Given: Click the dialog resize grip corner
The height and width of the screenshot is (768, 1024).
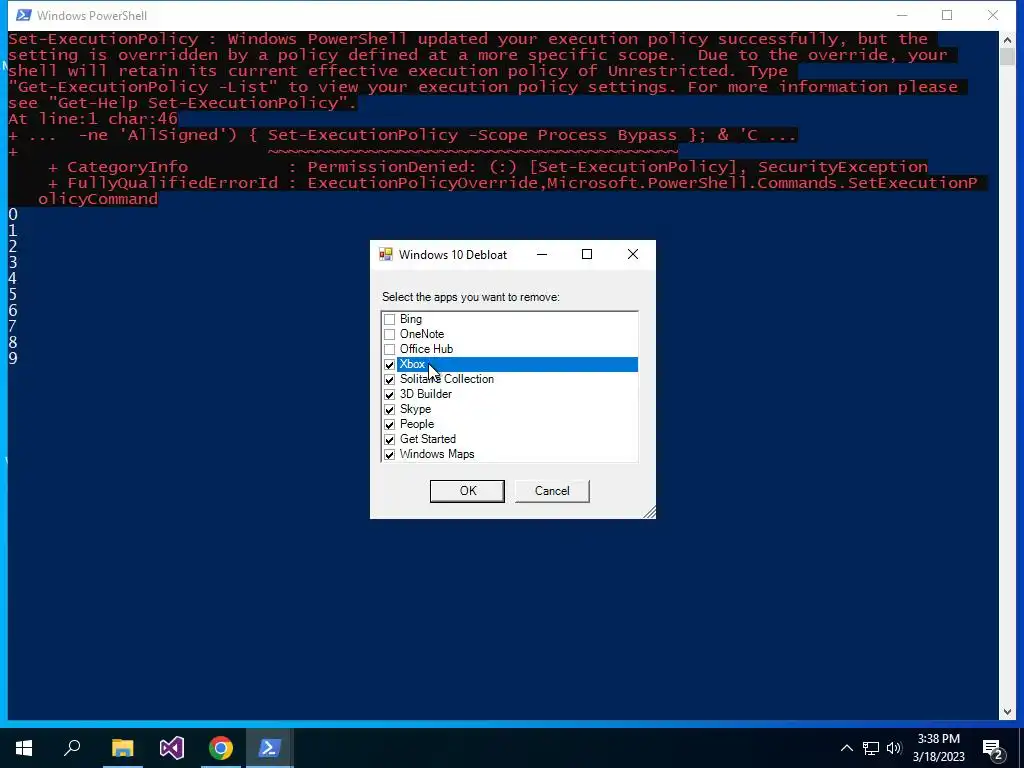Looking at the screenshot, I should coord(649,513).
